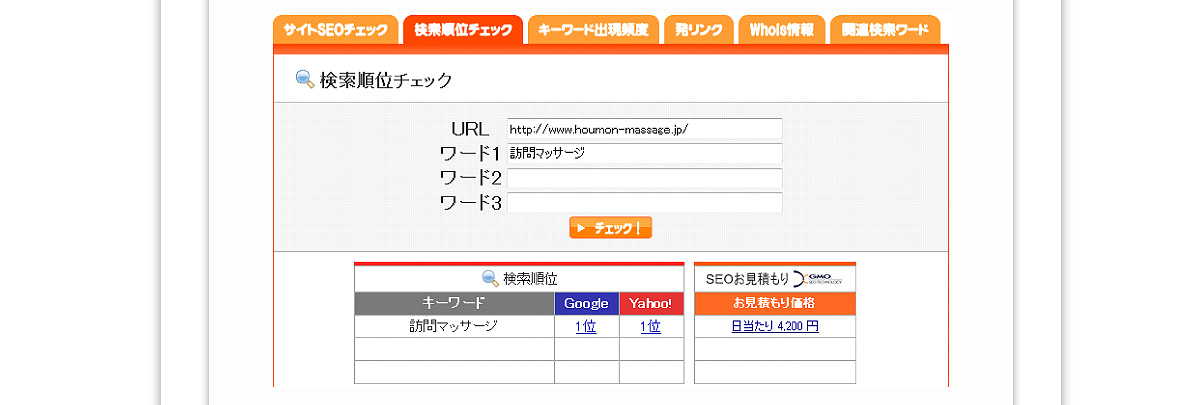Click the キーワード column header

click(x=454, y=303)
